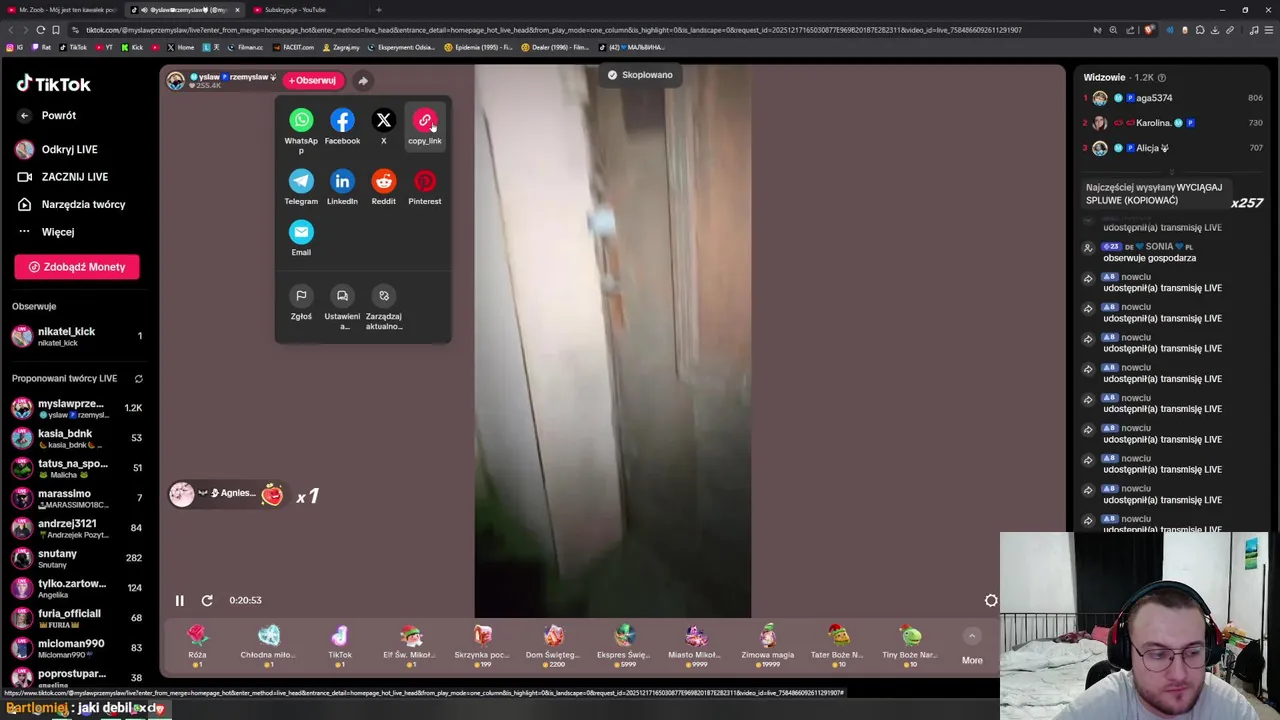Follow the streamer with Obserwuj button
Screen dimensions: 1280x720
click(313, 81)
